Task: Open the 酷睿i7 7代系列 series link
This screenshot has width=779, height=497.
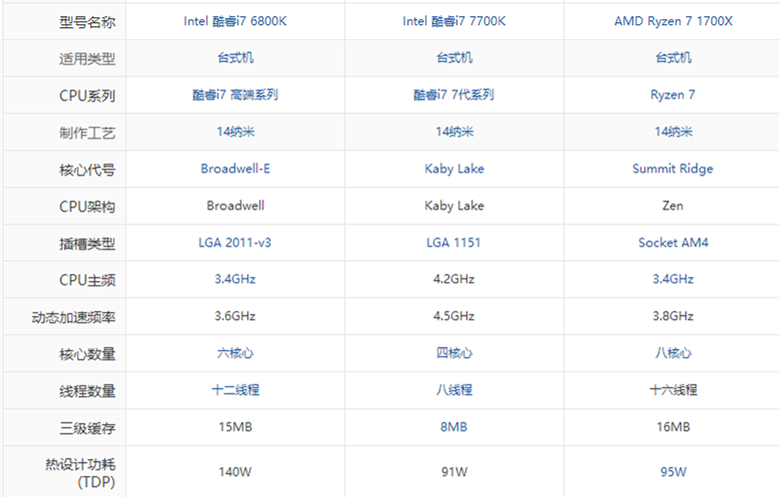Action: pos(454,95)
